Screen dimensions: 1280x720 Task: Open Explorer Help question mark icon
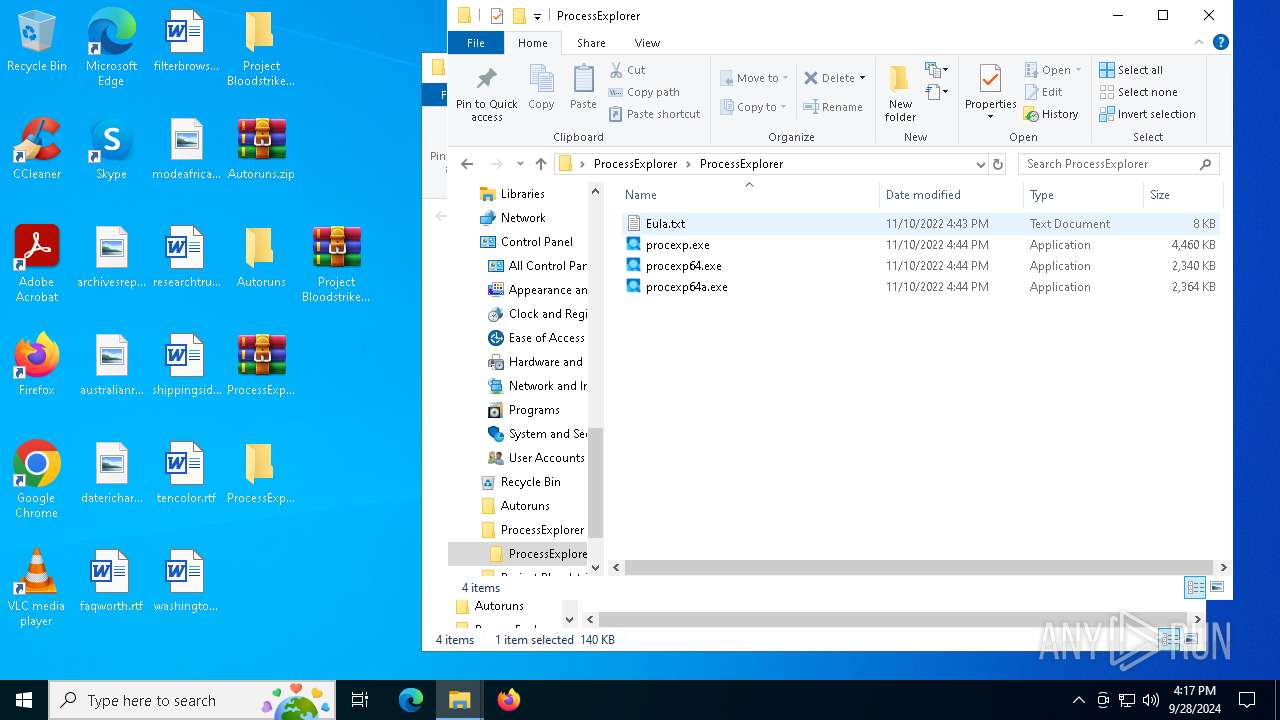pyautogui.click(x=1220, y=43)
